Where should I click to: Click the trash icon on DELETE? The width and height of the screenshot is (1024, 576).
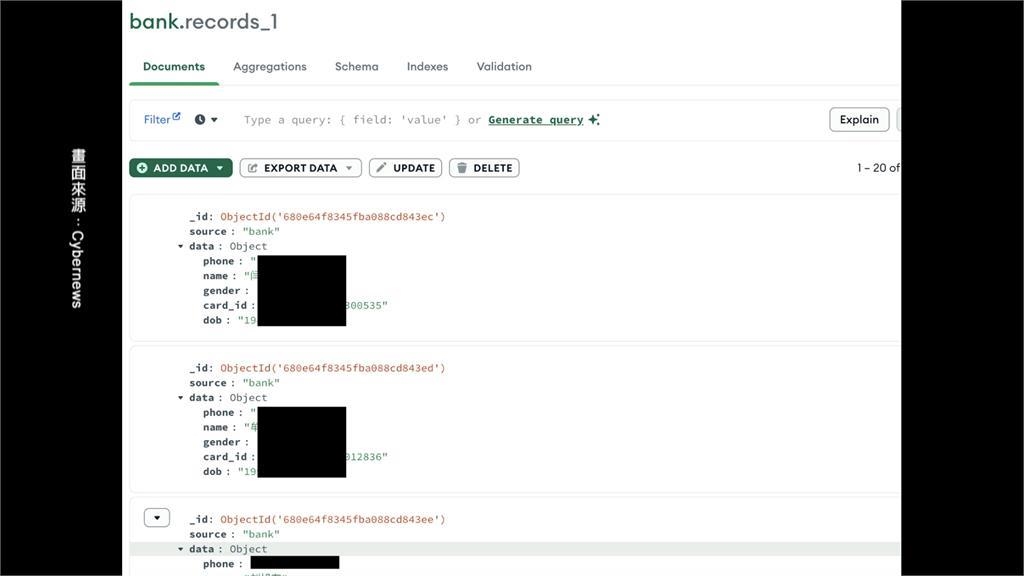(x=461, y=168)
